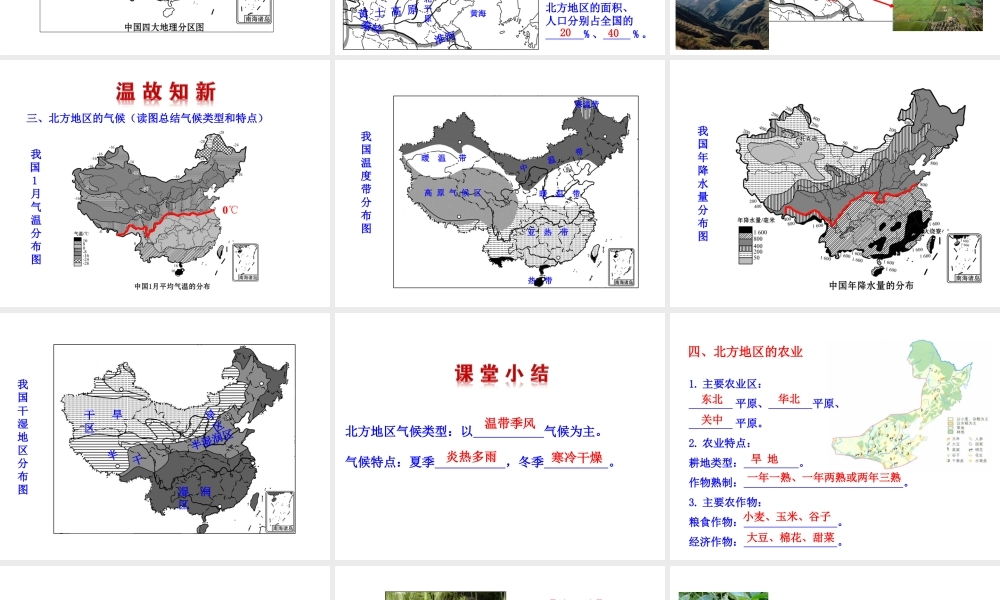Click the label '1. 主要农业区:'
The image size is (1000, 600).
click(x=725, y=384)
